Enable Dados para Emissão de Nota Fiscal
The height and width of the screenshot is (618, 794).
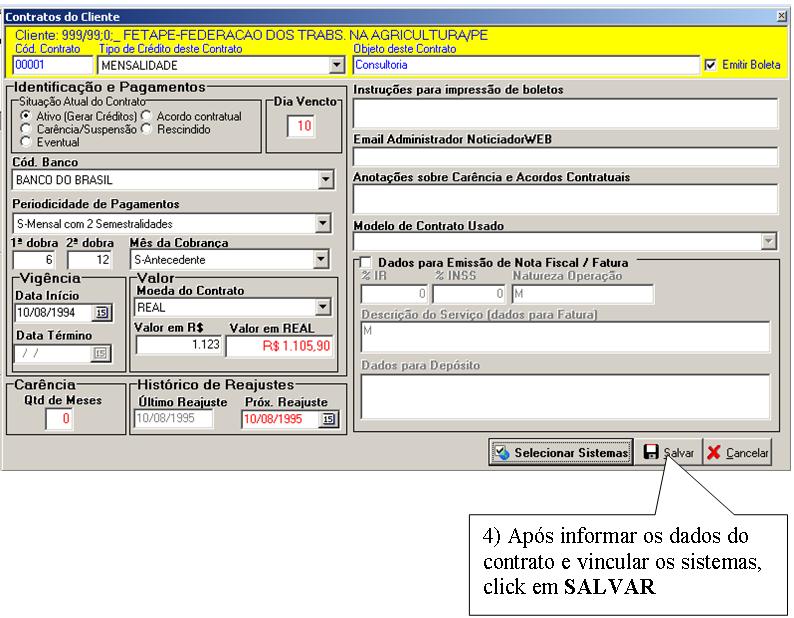click(365, 262)
